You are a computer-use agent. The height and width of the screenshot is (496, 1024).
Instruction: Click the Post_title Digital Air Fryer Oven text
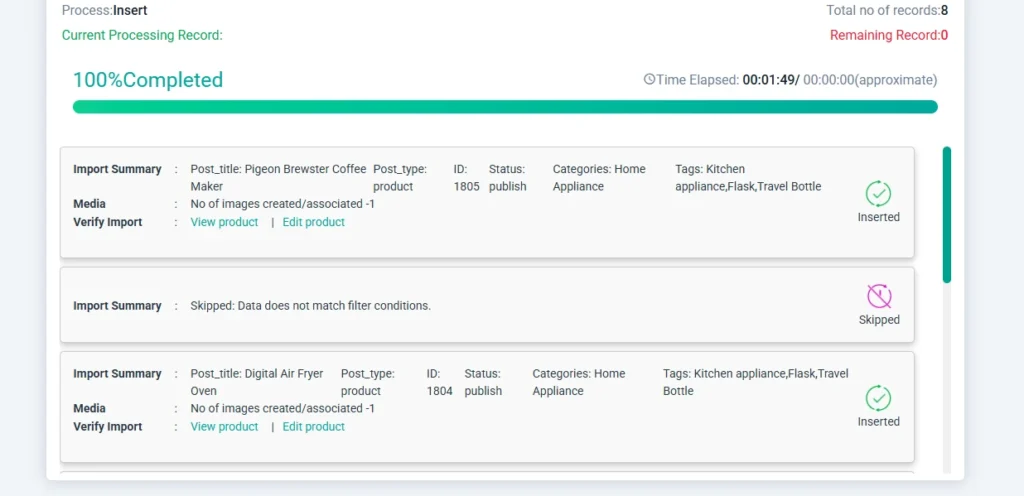click(x=257, y=382)
